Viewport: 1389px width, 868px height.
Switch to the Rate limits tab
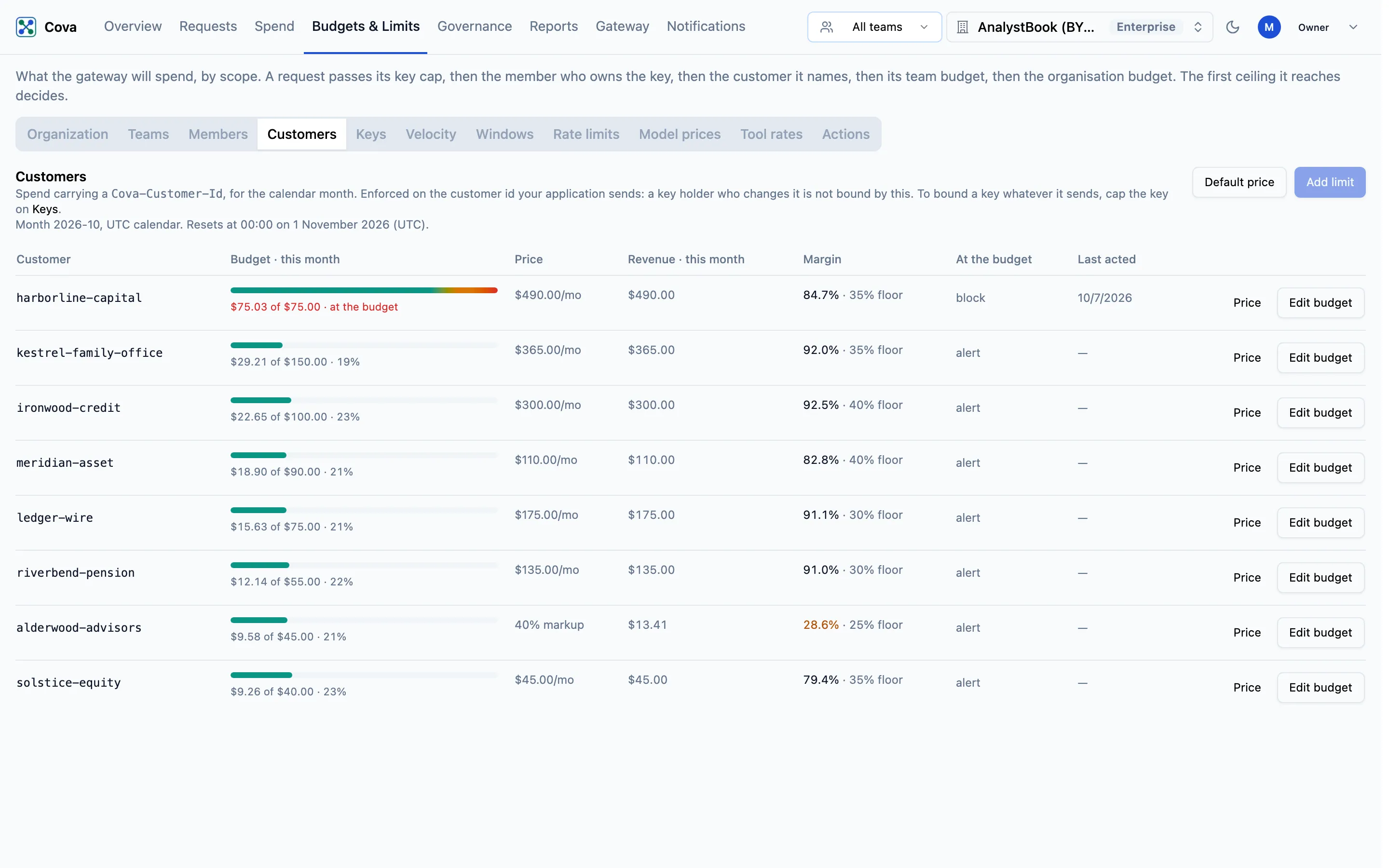pos(586,135)
